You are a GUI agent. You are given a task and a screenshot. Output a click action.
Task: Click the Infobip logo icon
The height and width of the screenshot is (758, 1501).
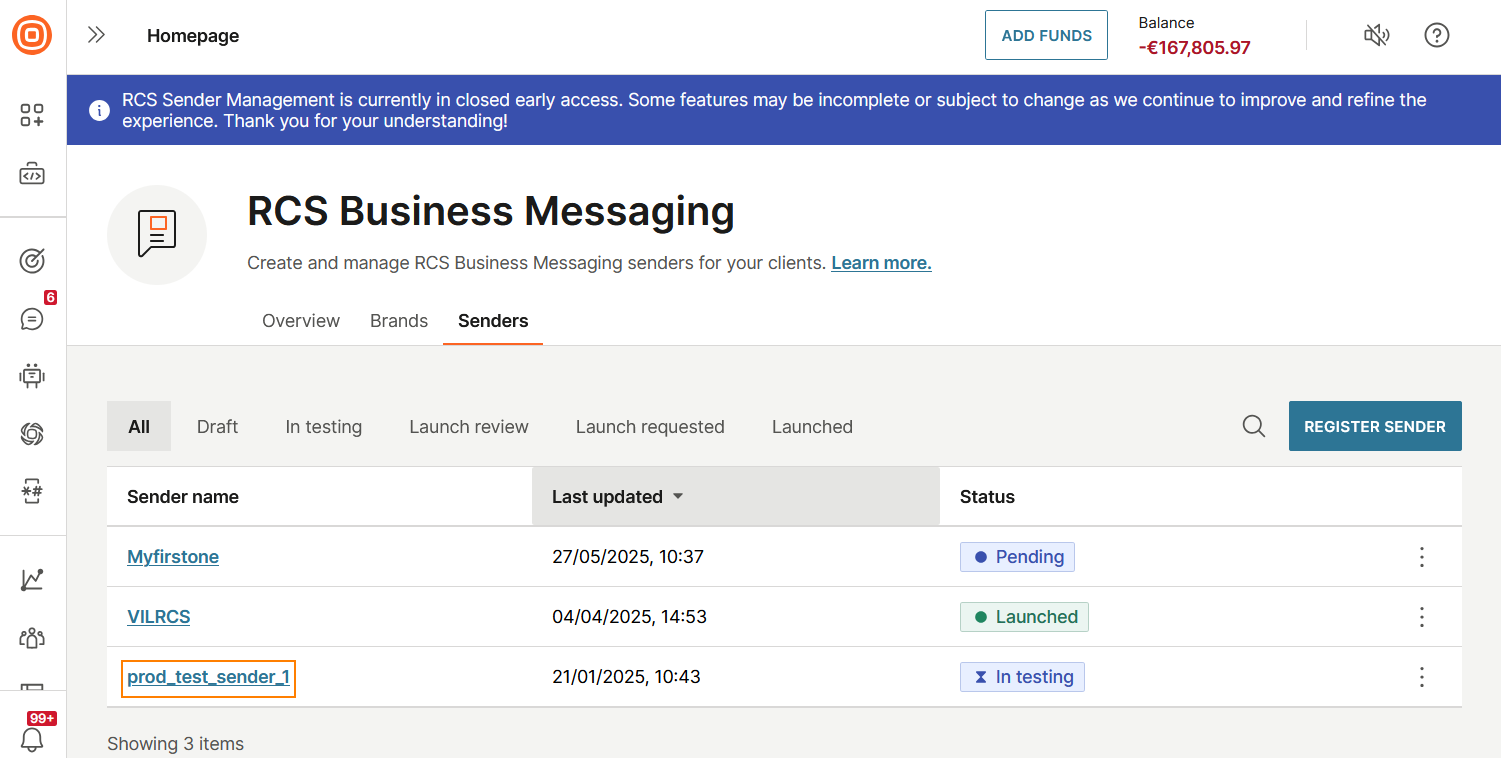click(x=32, y=35)
